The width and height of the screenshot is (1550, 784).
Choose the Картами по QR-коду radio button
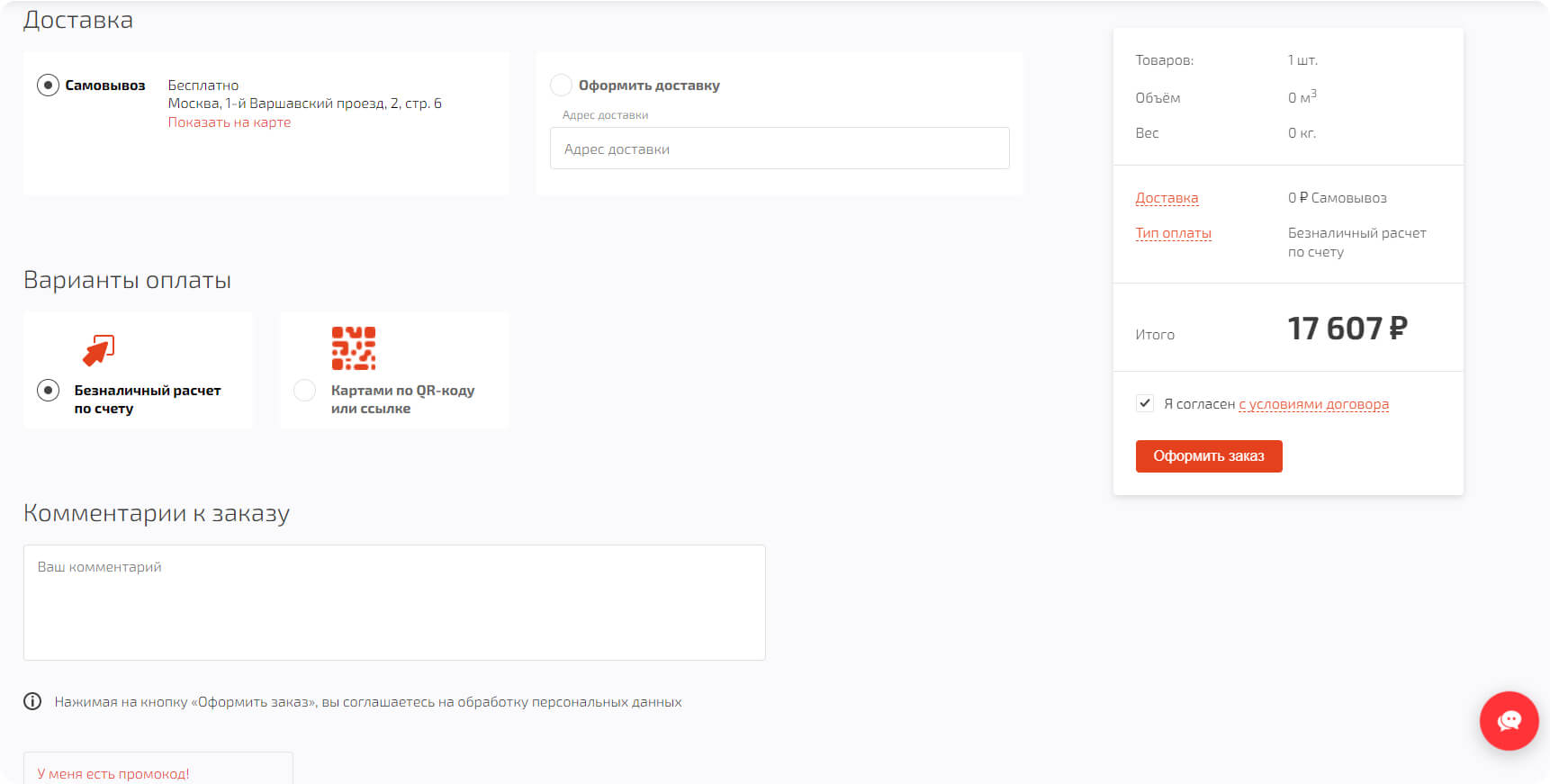pos(305,391)
